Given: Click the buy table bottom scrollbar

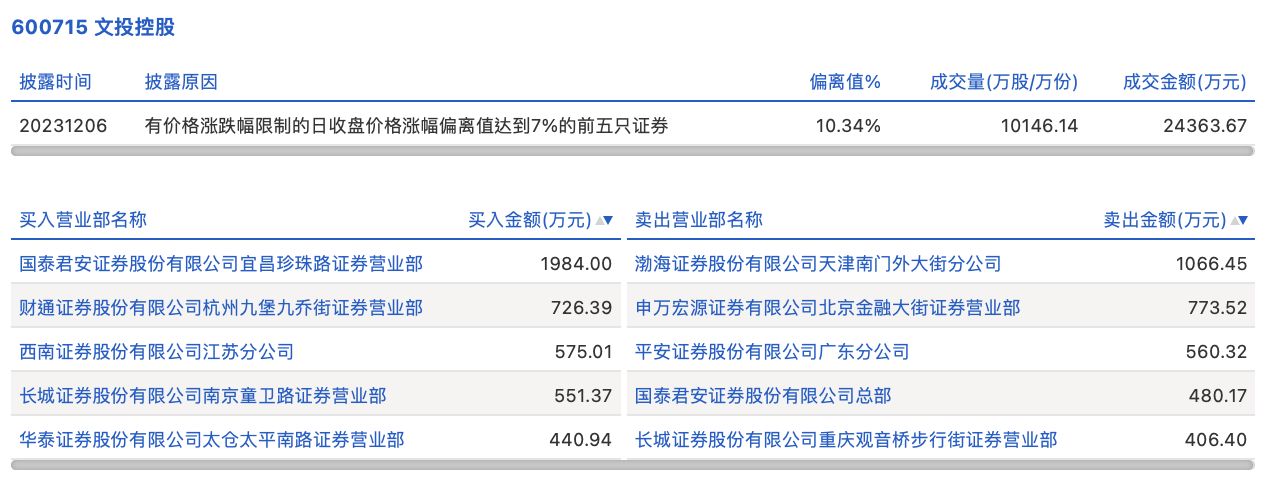Looking at the screenshot, I should pyautogui.click(x=316, y=465).
